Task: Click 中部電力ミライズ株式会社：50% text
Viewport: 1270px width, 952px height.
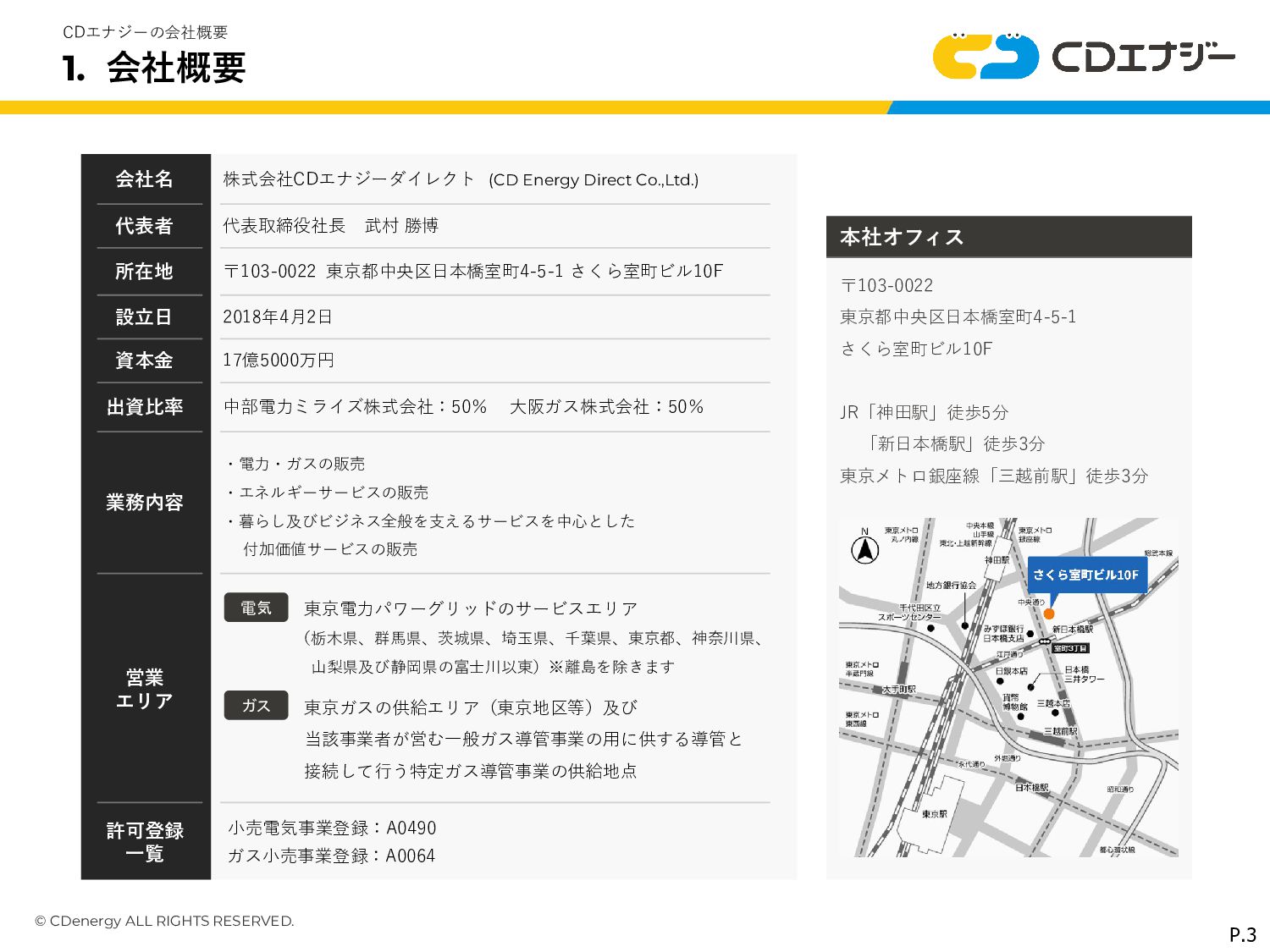Action: [x=356, y=406]
